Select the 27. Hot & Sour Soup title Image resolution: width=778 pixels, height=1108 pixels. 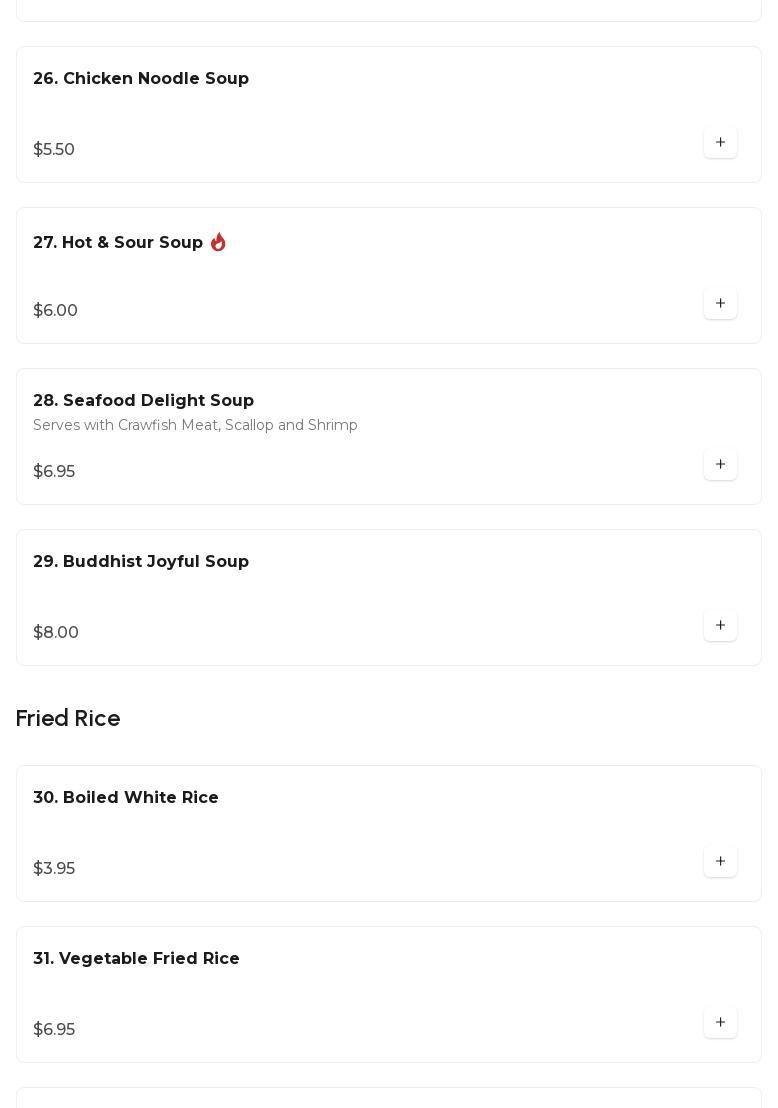click(x=118, y=243)
